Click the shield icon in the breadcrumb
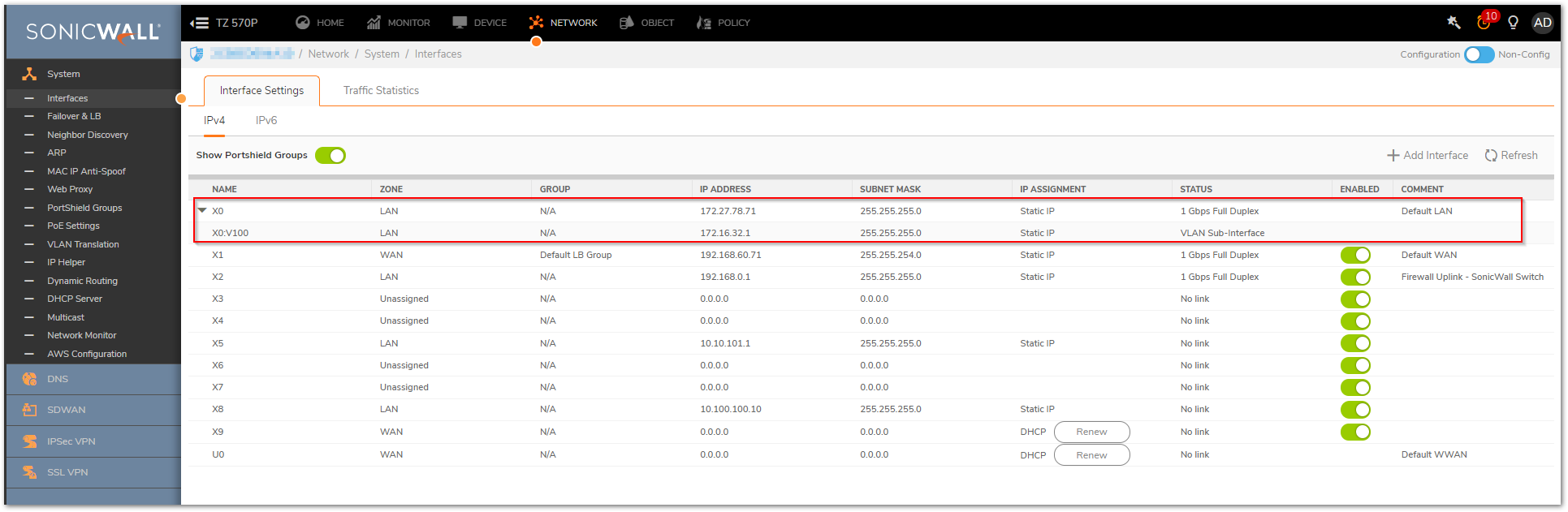 tap(197, 54)
